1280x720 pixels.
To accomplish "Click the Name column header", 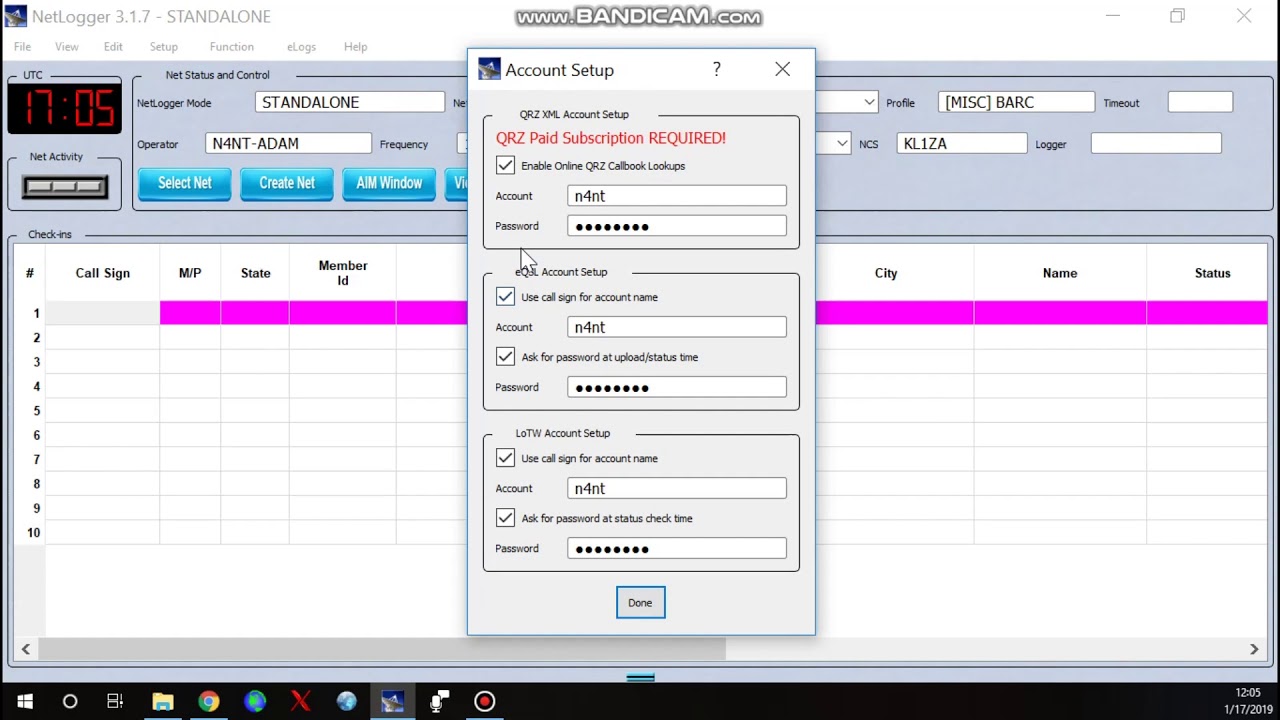I will (x=1060, y=273).
